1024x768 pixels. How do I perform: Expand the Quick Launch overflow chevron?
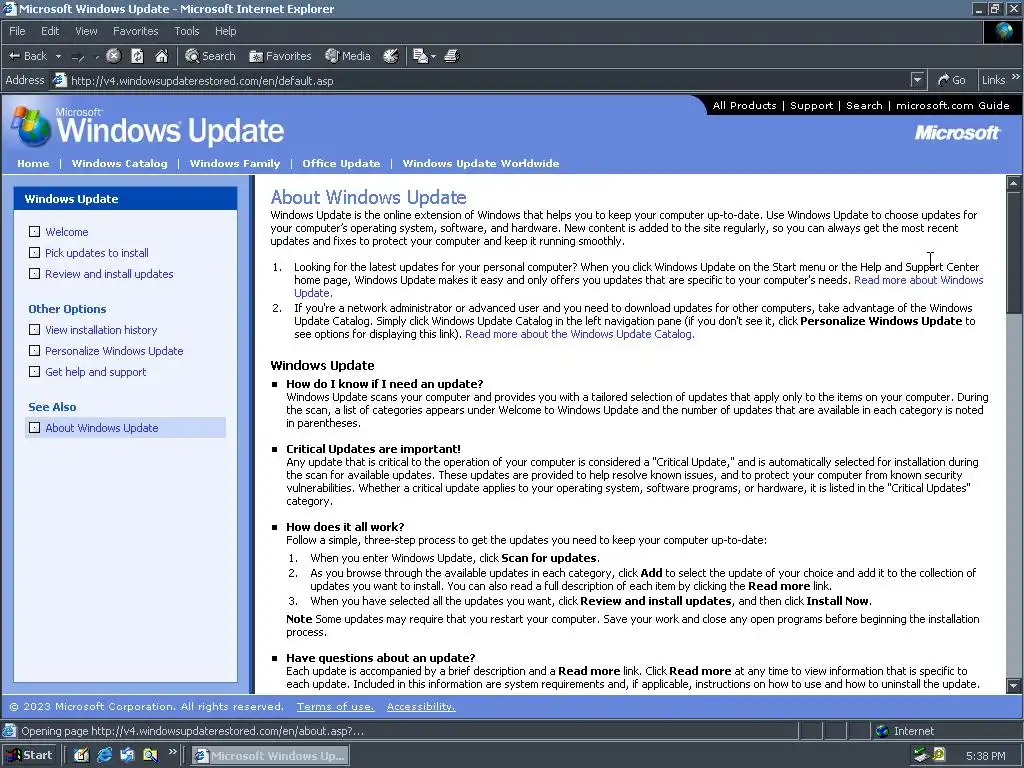point(172,752)
